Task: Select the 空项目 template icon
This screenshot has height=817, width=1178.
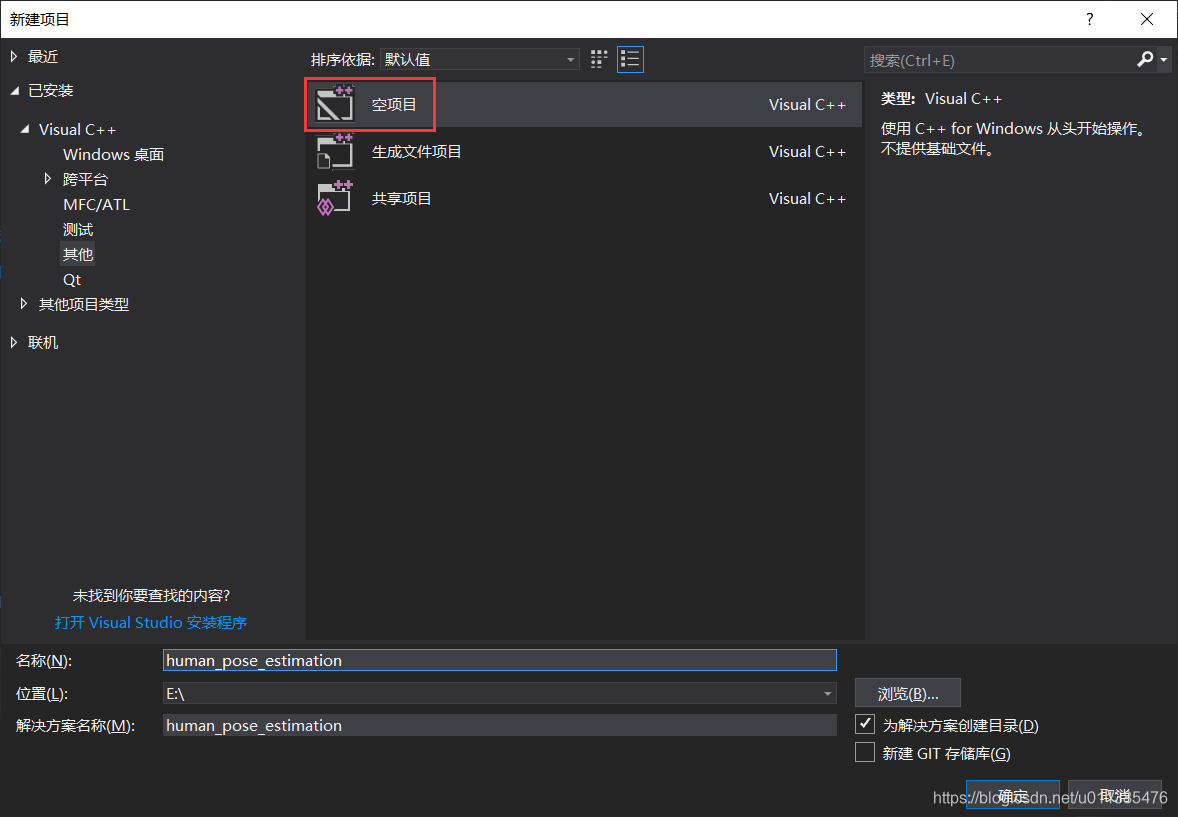Action: 335,104
